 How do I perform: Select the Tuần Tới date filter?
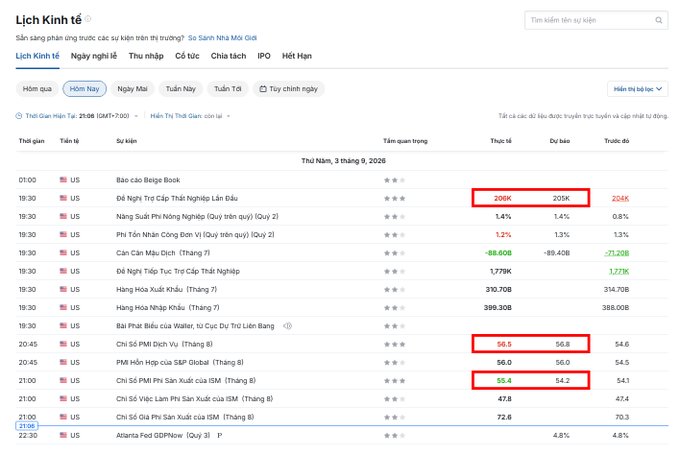(x=228, y=89)
